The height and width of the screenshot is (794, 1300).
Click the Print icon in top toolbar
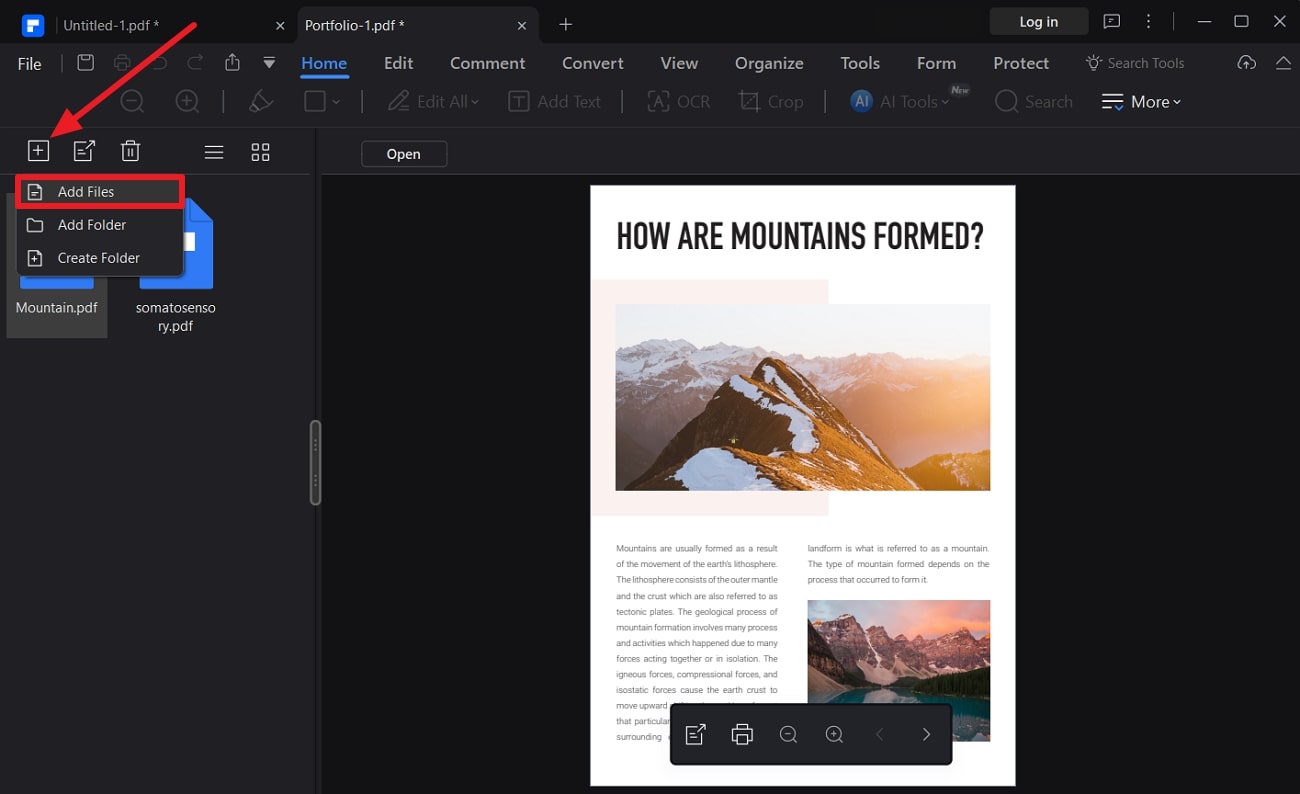pyautogui.click(x=122, y=63)
